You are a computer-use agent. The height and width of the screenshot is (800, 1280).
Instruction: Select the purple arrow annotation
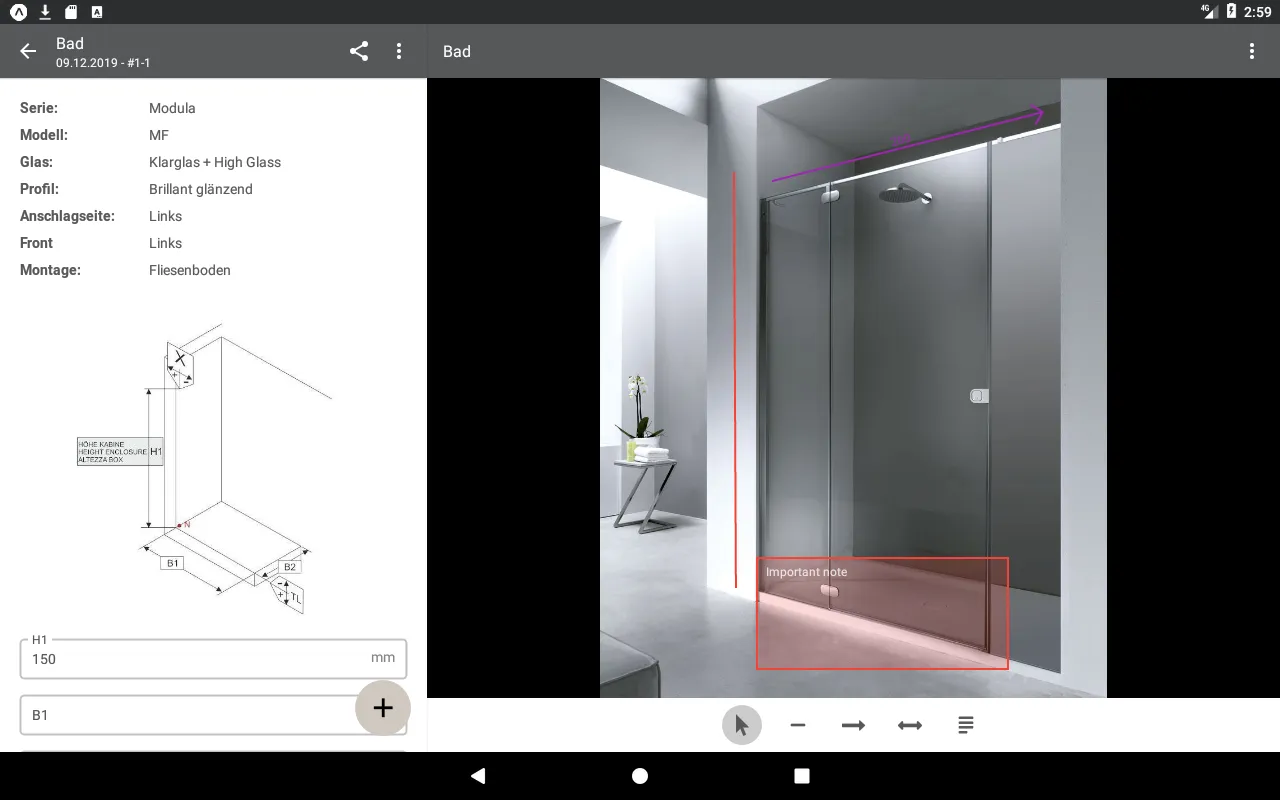point(908,145)
